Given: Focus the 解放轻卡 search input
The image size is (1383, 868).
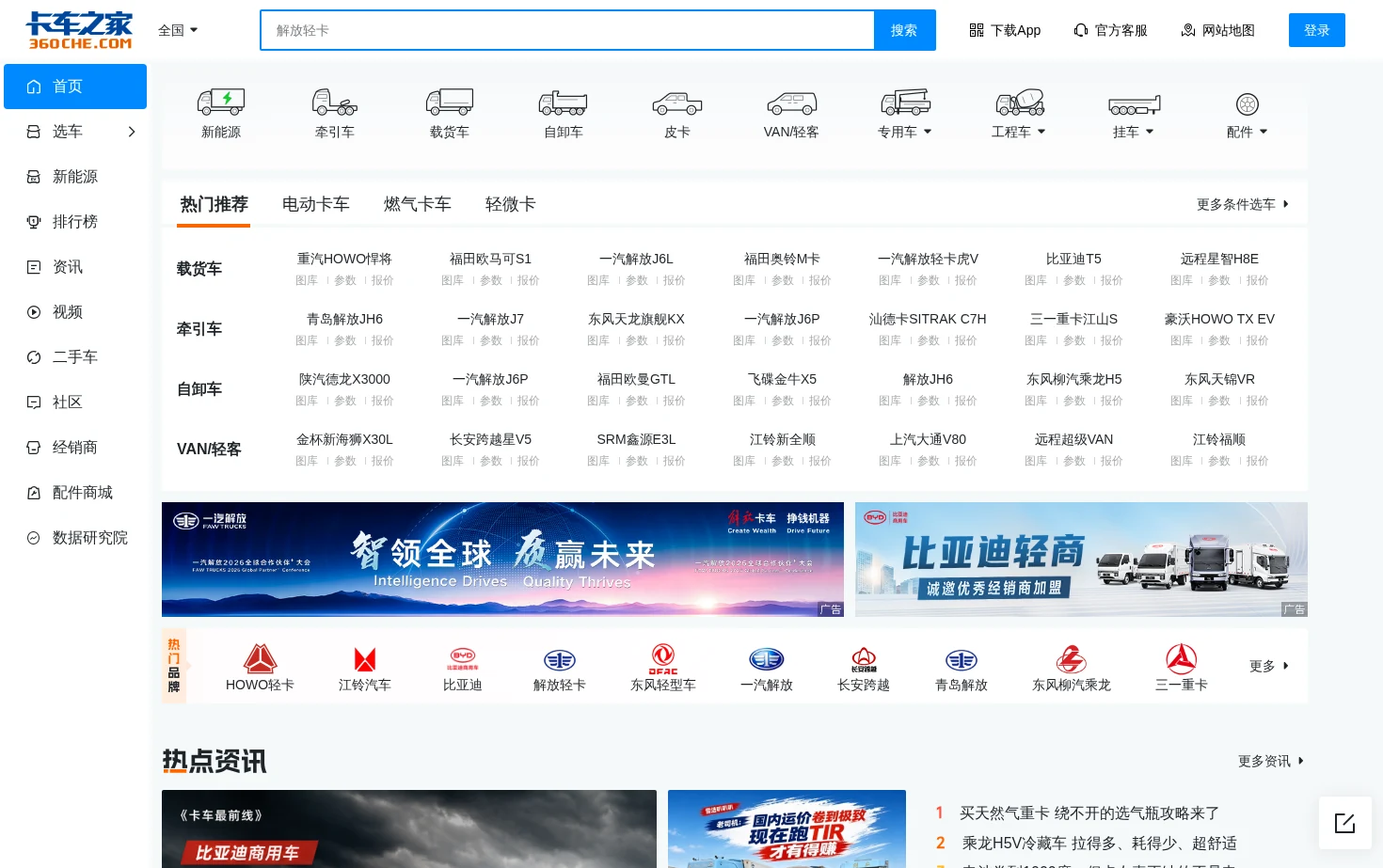Looking at the screenshot, I should pos(567,30).
